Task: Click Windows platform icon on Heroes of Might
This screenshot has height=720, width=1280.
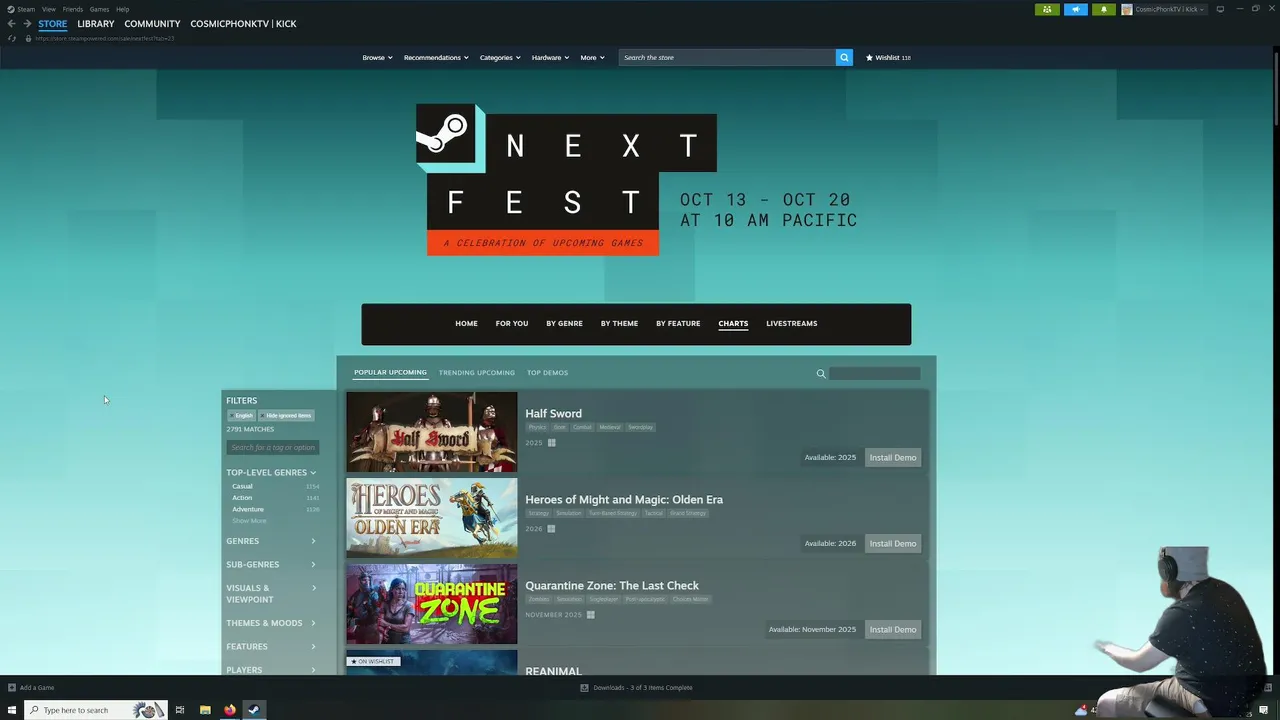Action: click(551, 528)
